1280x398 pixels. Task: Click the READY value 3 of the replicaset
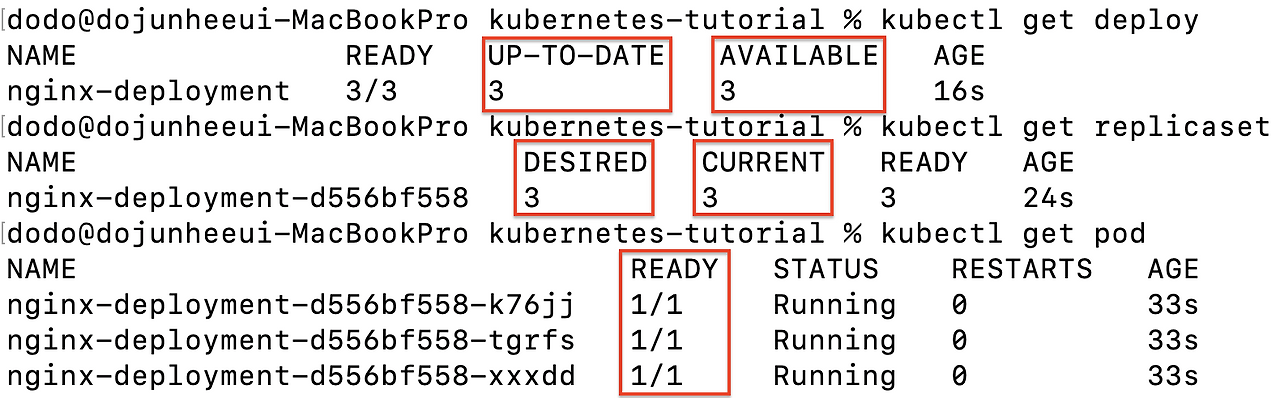tap(889, 198)
